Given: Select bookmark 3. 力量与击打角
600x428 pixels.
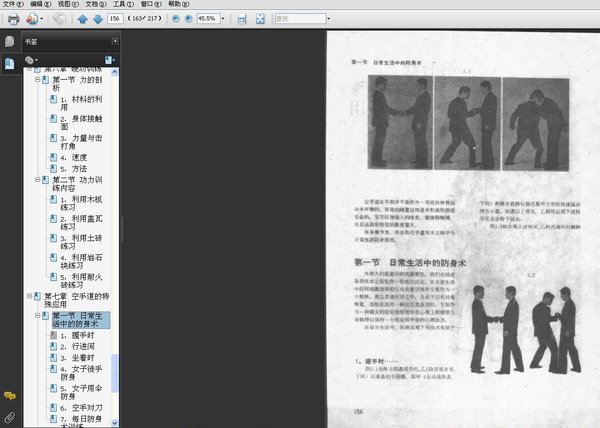Looking at the screenshot, I should pos(81,142).
